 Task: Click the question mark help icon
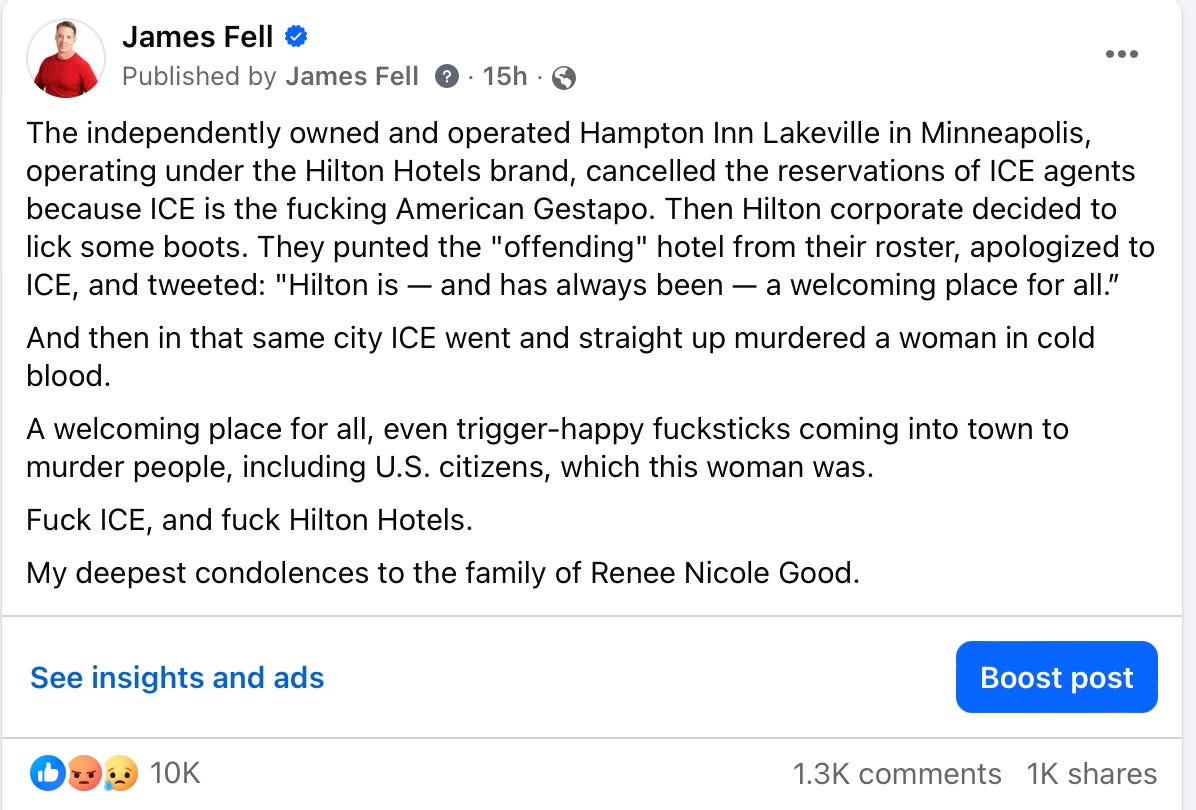point(447,77)
